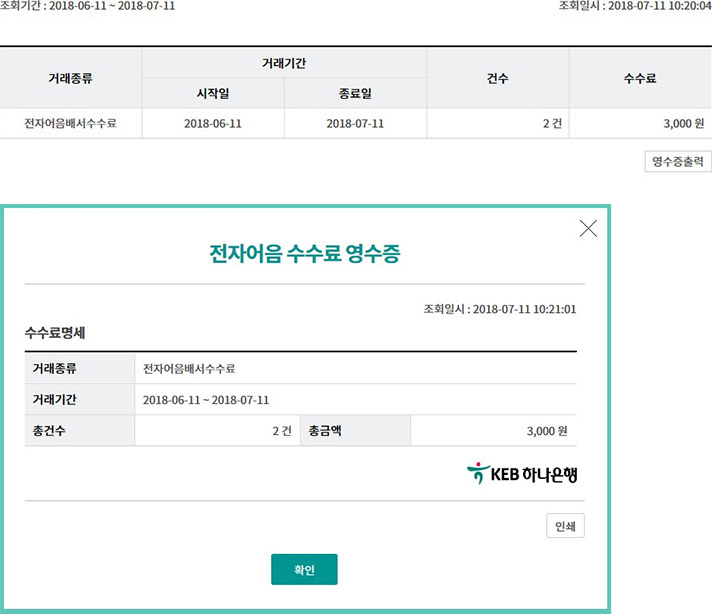Select the 2018-06-11 start date cell
712x615 pixels.
213,124
